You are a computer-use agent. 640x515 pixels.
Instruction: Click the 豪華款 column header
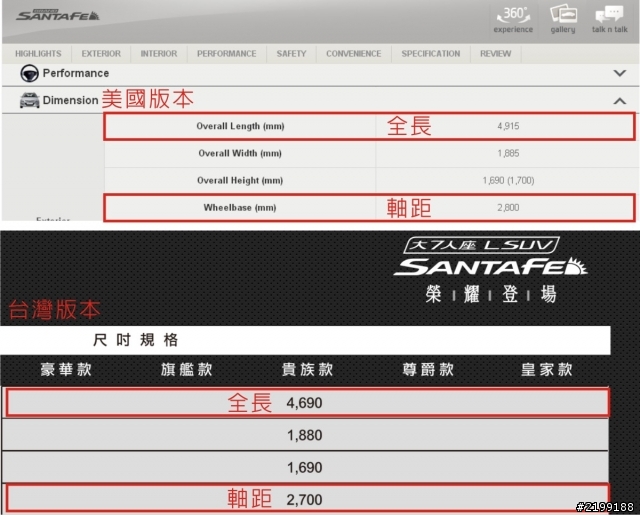66,370
